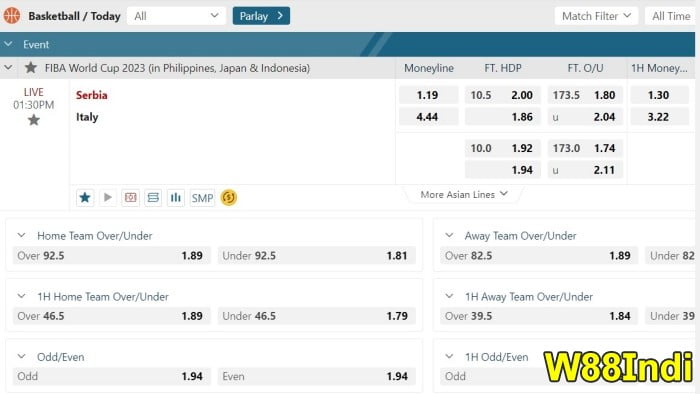Bet 1H Away Over 39.5 at 1.84

[539, 316]
